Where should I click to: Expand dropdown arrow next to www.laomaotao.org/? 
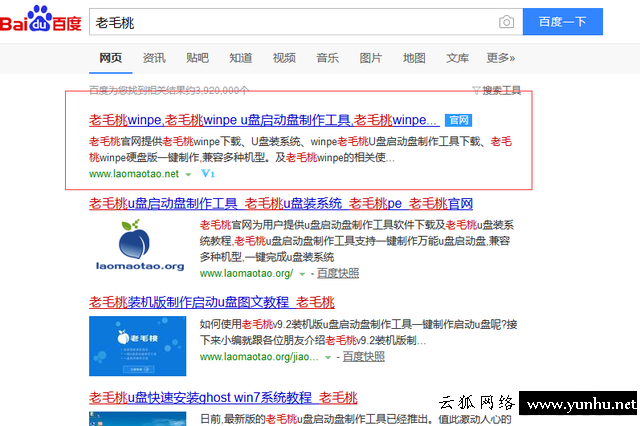302,274
